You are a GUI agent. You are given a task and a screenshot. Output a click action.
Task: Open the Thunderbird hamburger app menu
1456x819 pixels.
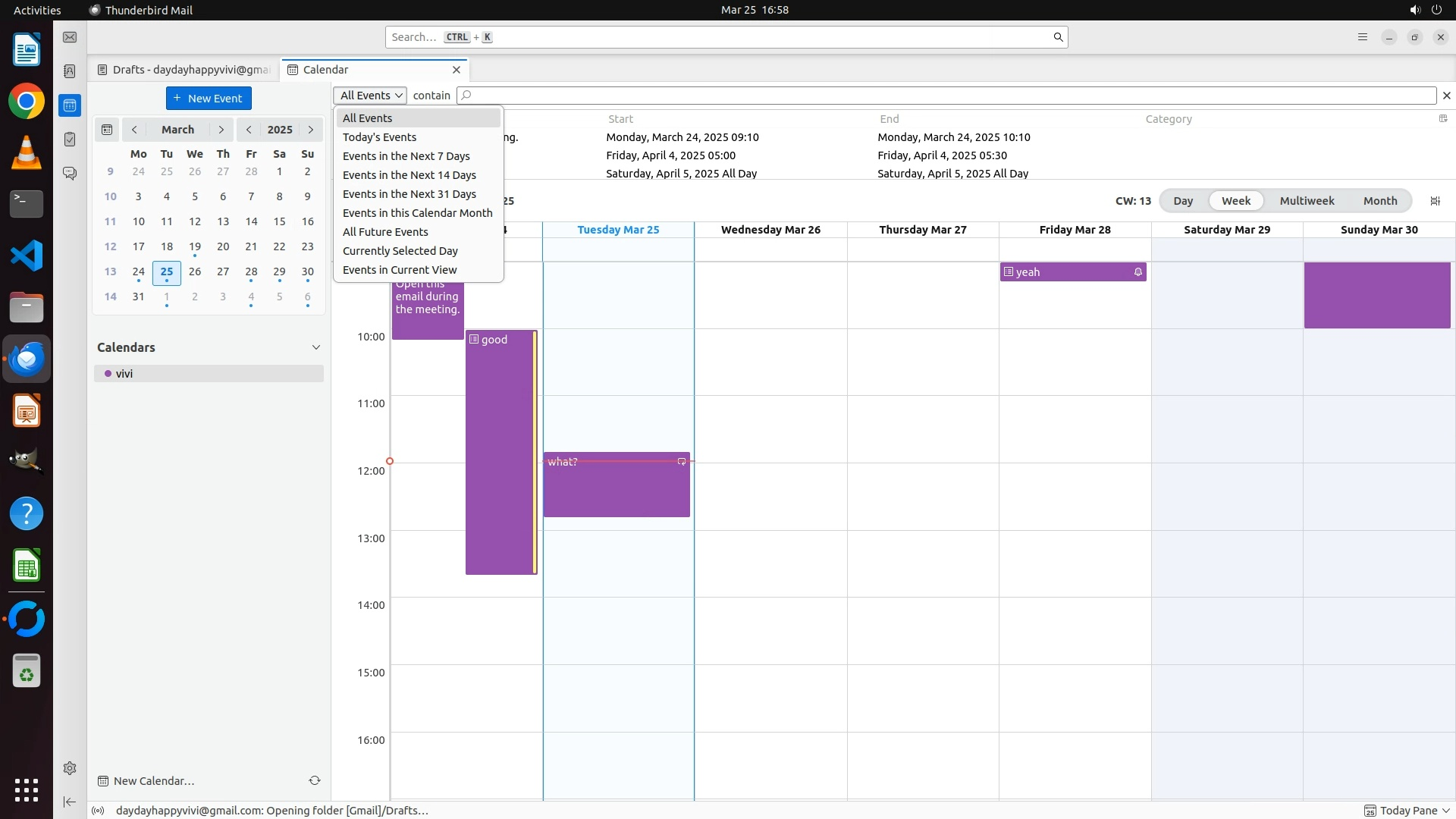click(1363, 37)
